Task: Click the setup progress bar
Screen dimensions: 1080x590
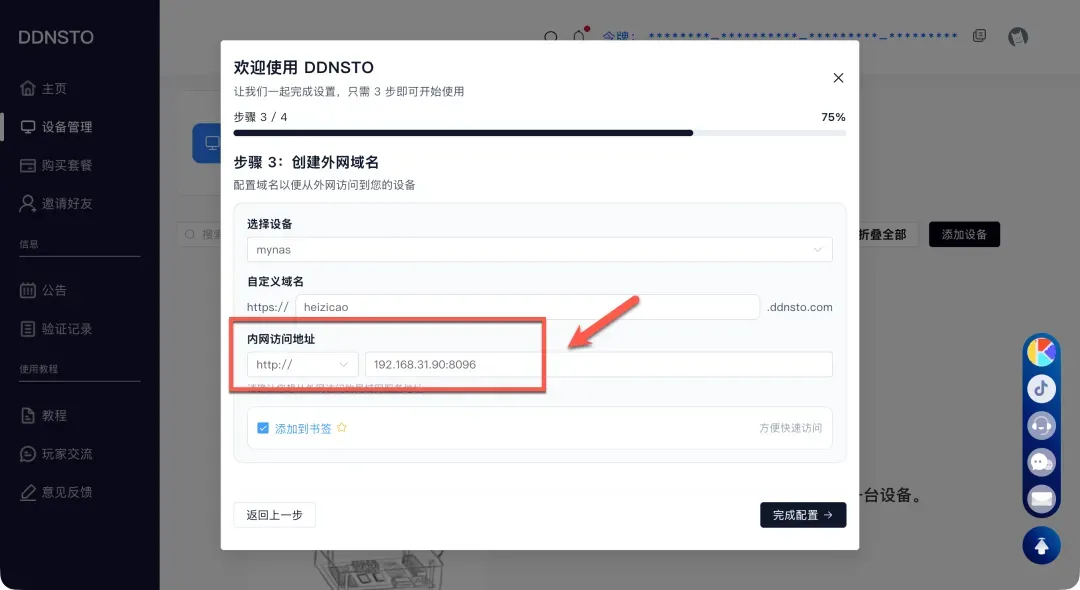Action: pyautogui.click(x=539, y=133)
